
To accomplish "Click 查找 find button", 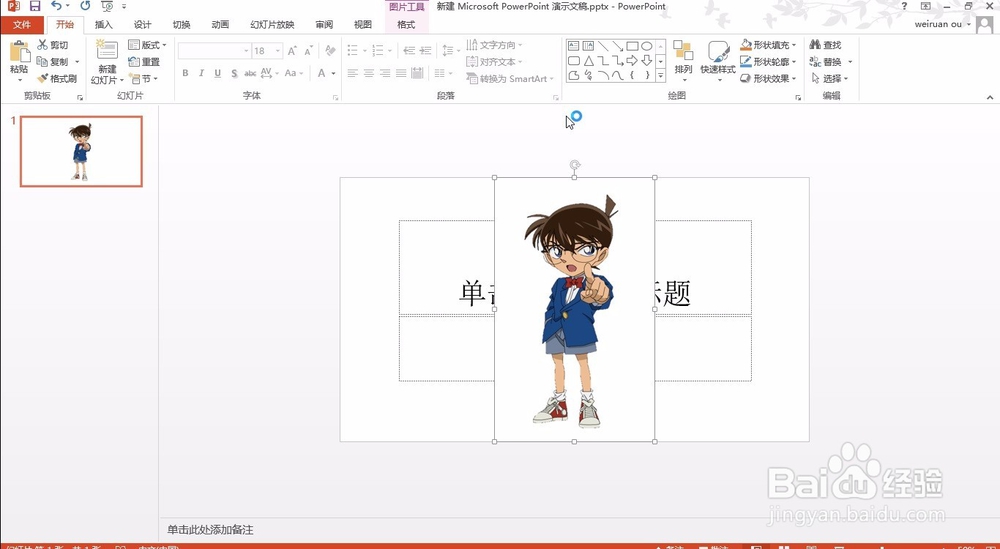I will click(x=826, y=45).
